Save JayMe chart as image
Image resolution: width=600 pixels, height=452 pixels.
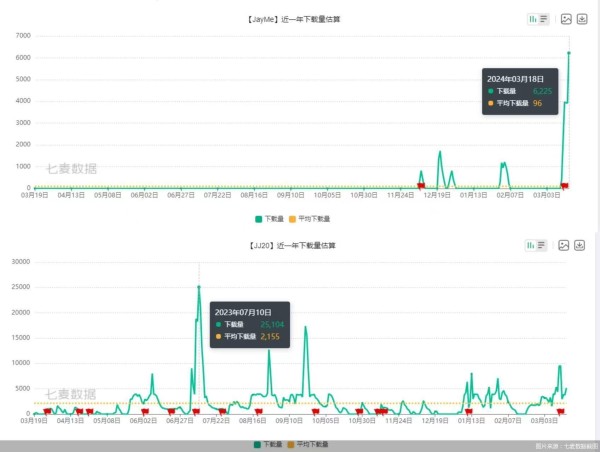pyautogui.click(x=566, y=19)
